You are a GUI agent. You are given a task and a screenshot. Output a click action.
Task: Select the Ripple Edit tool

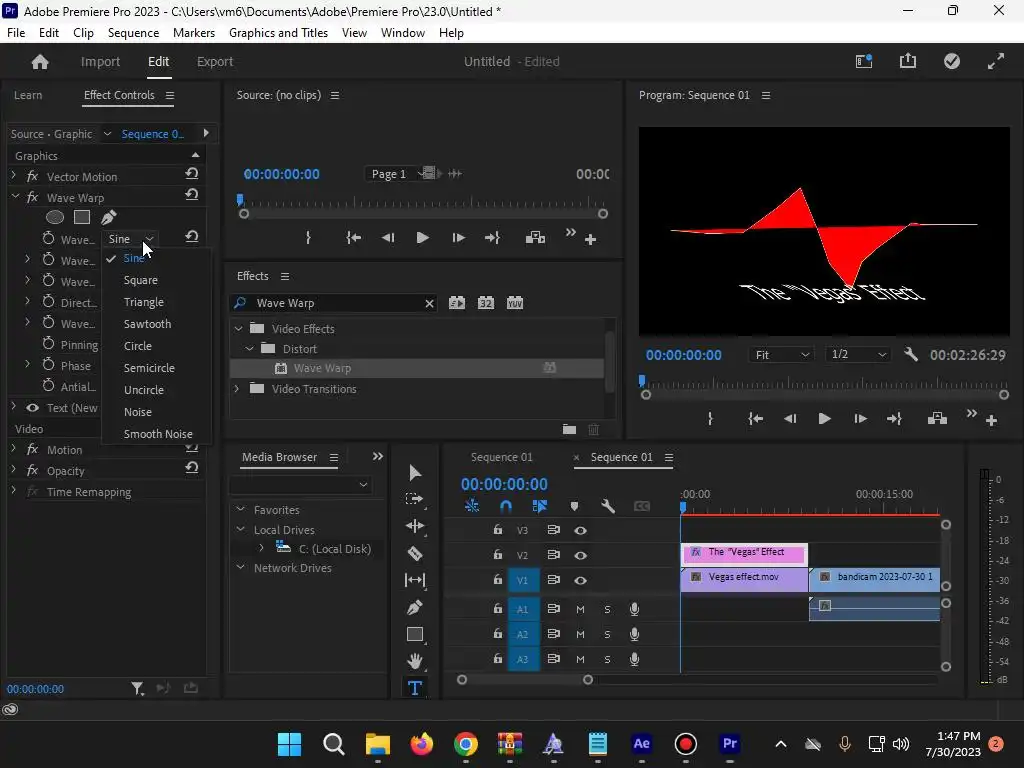click(x=415, y=526)
